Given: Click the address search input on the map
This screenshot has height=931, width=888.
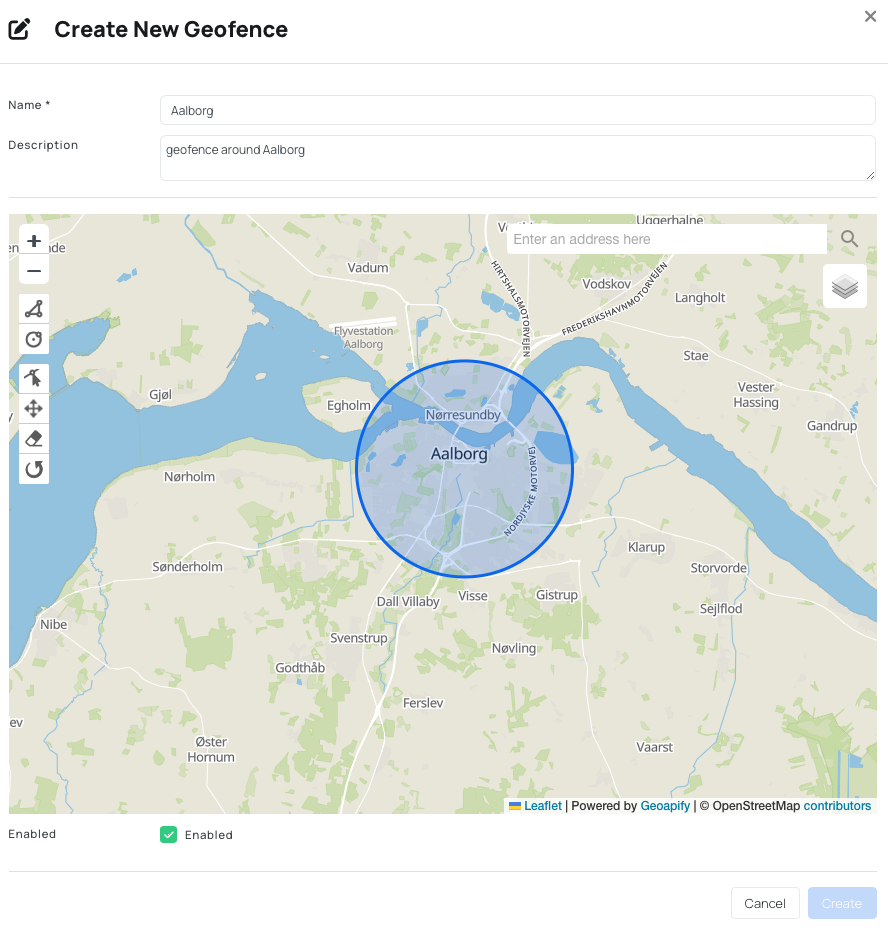Looking at the screenshot, I should [x=666, y=239].
